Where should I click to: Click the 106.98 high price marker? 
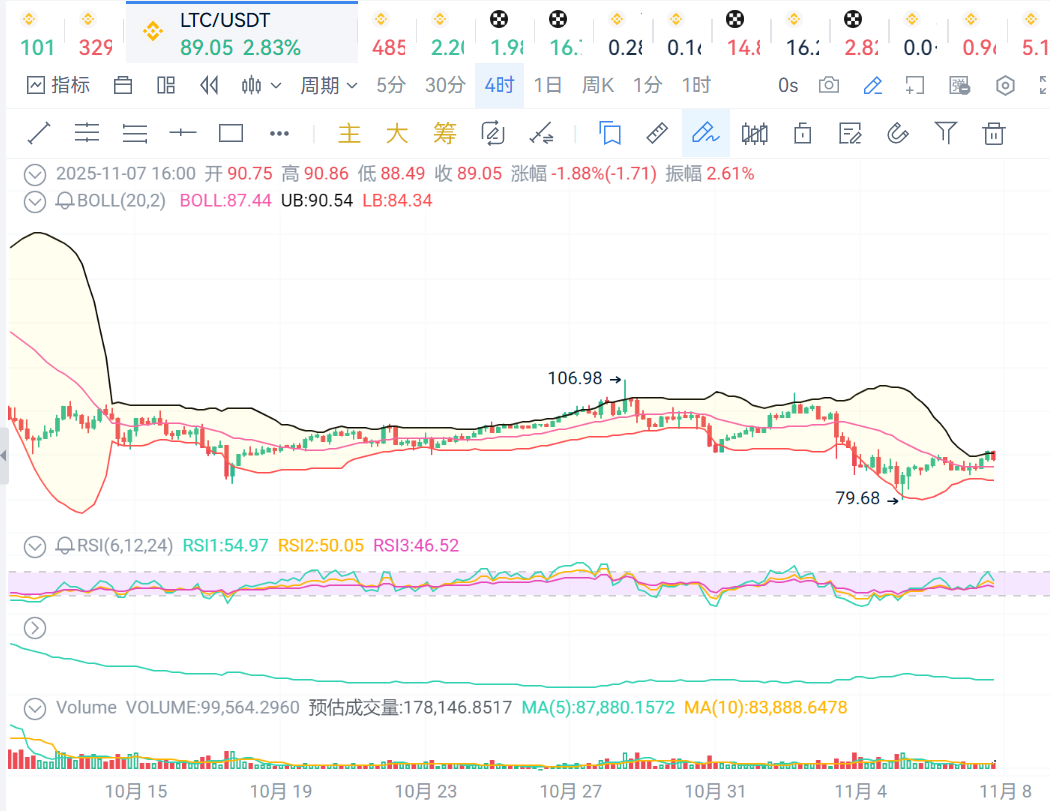pyautogui.click(x=575, y=378)
